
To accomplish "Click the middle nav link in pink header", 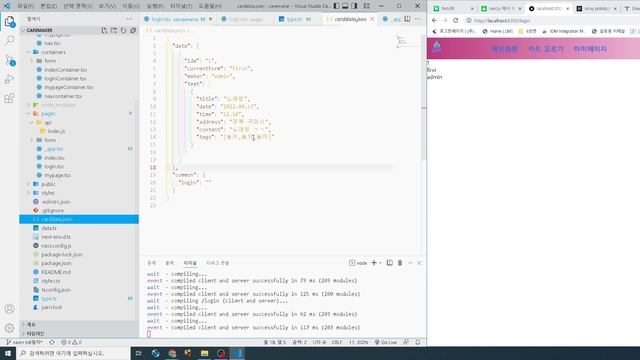I will coord(545,49).
